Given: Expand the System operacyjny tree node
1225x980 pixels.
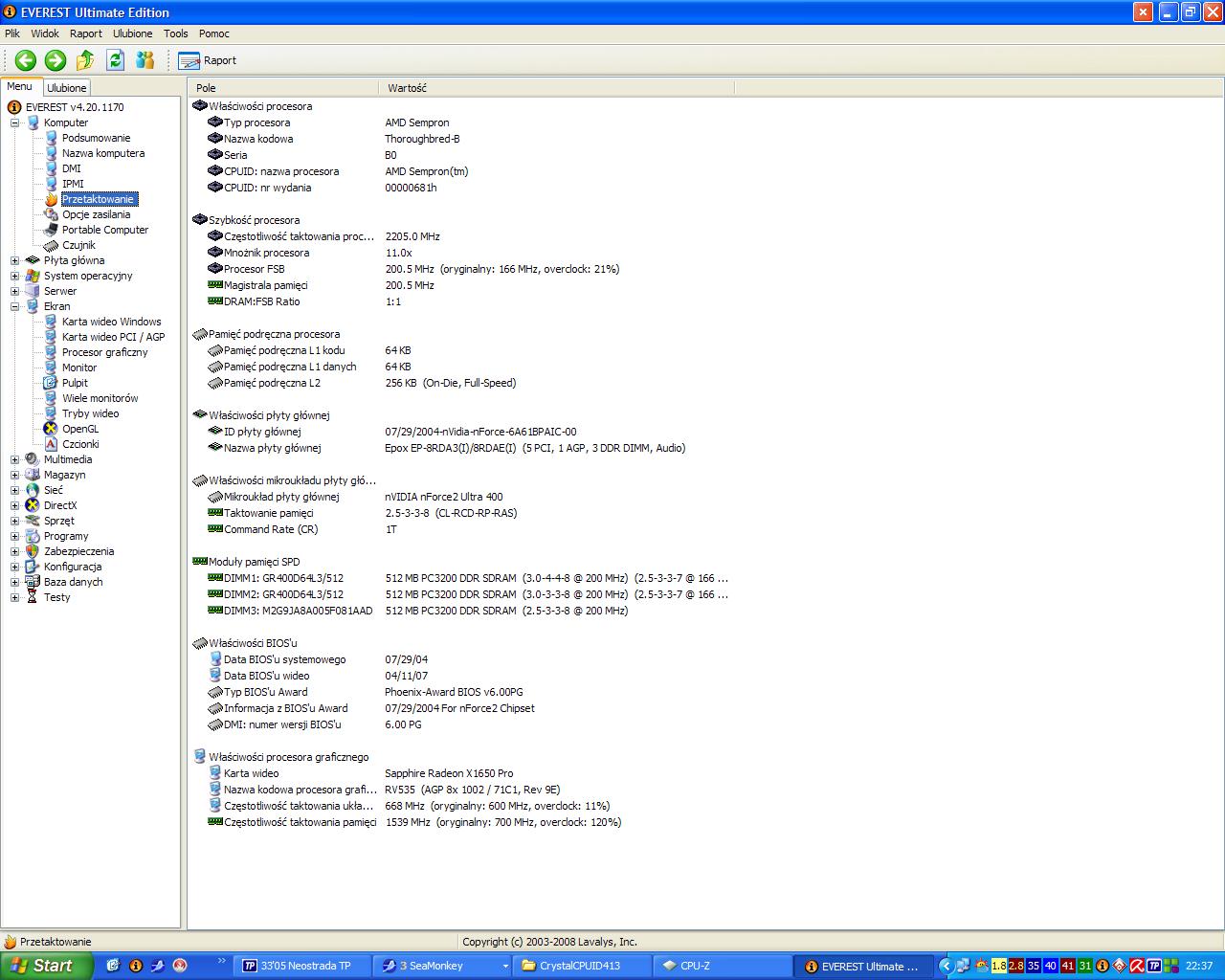Looking at the screenshot, I should (14, 276).
